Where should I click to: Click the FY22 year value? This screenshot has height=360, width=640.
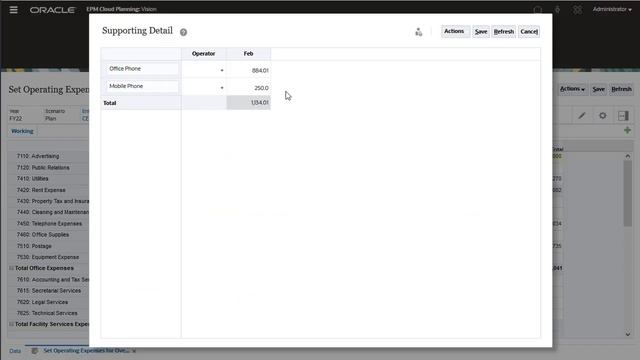(x=16, y=119)
